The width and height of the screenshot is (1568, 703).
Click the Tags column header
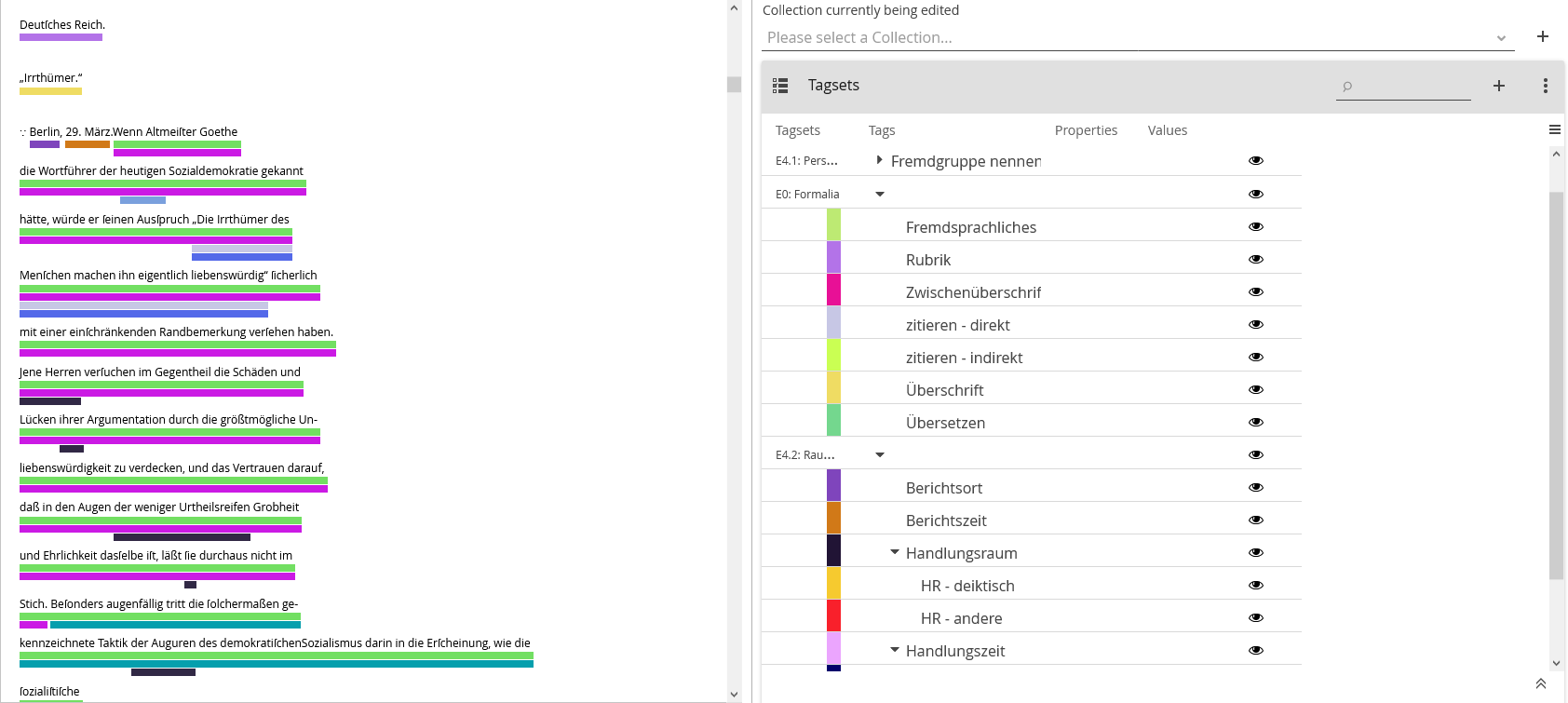881,130
